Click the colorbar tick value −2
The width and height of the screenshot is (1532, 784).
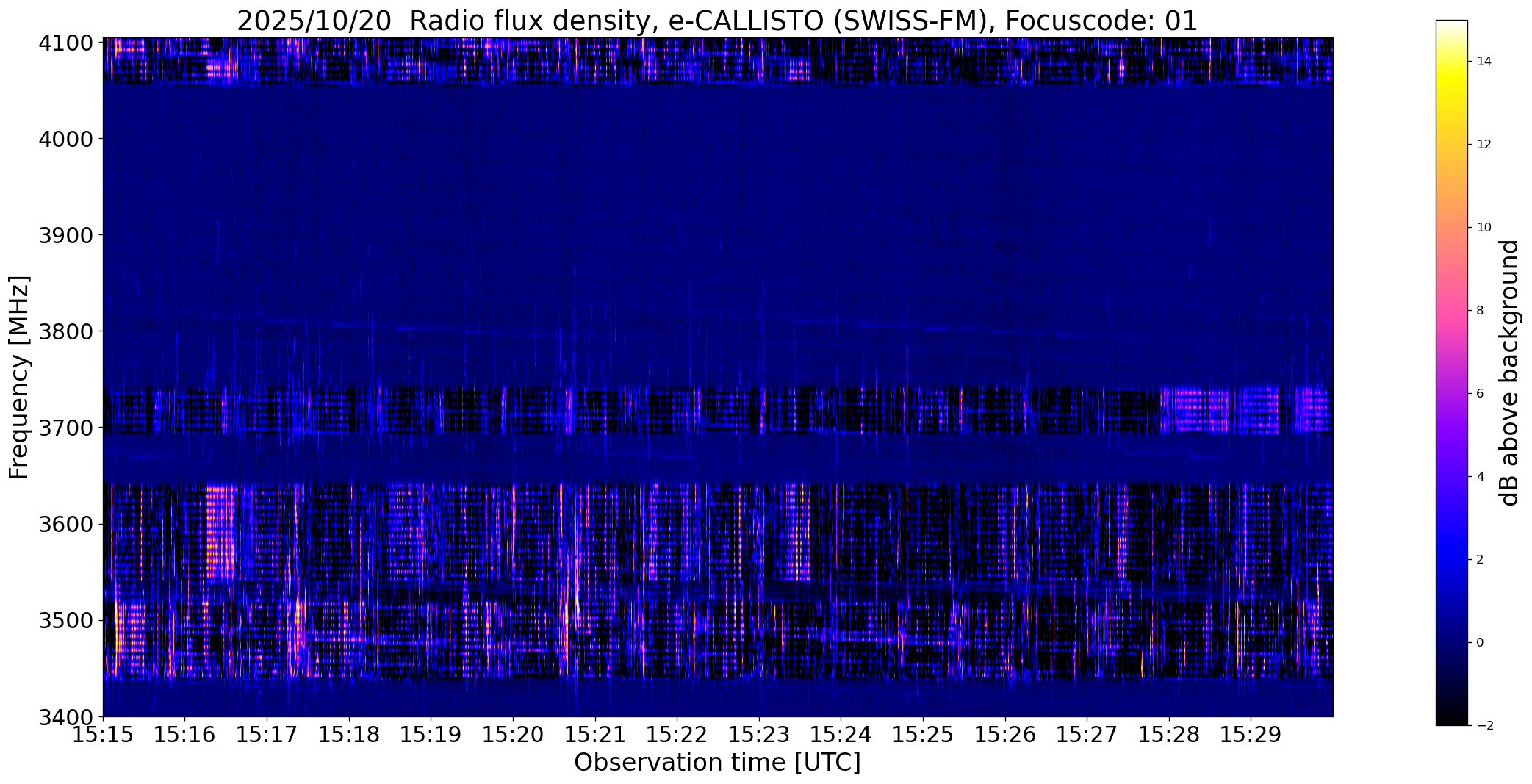click(x=1484, y=726)
